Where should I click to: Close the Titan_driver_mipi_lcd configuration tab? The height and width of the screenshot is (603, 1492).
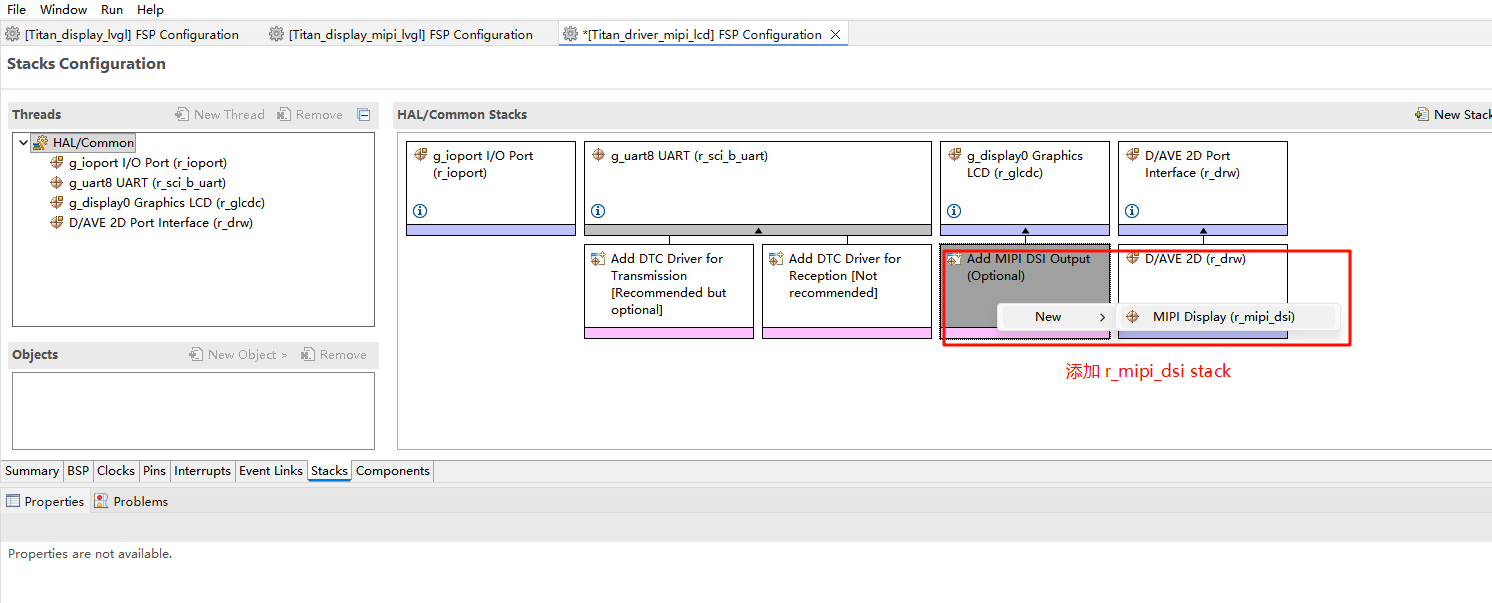(x=835, y=35)
